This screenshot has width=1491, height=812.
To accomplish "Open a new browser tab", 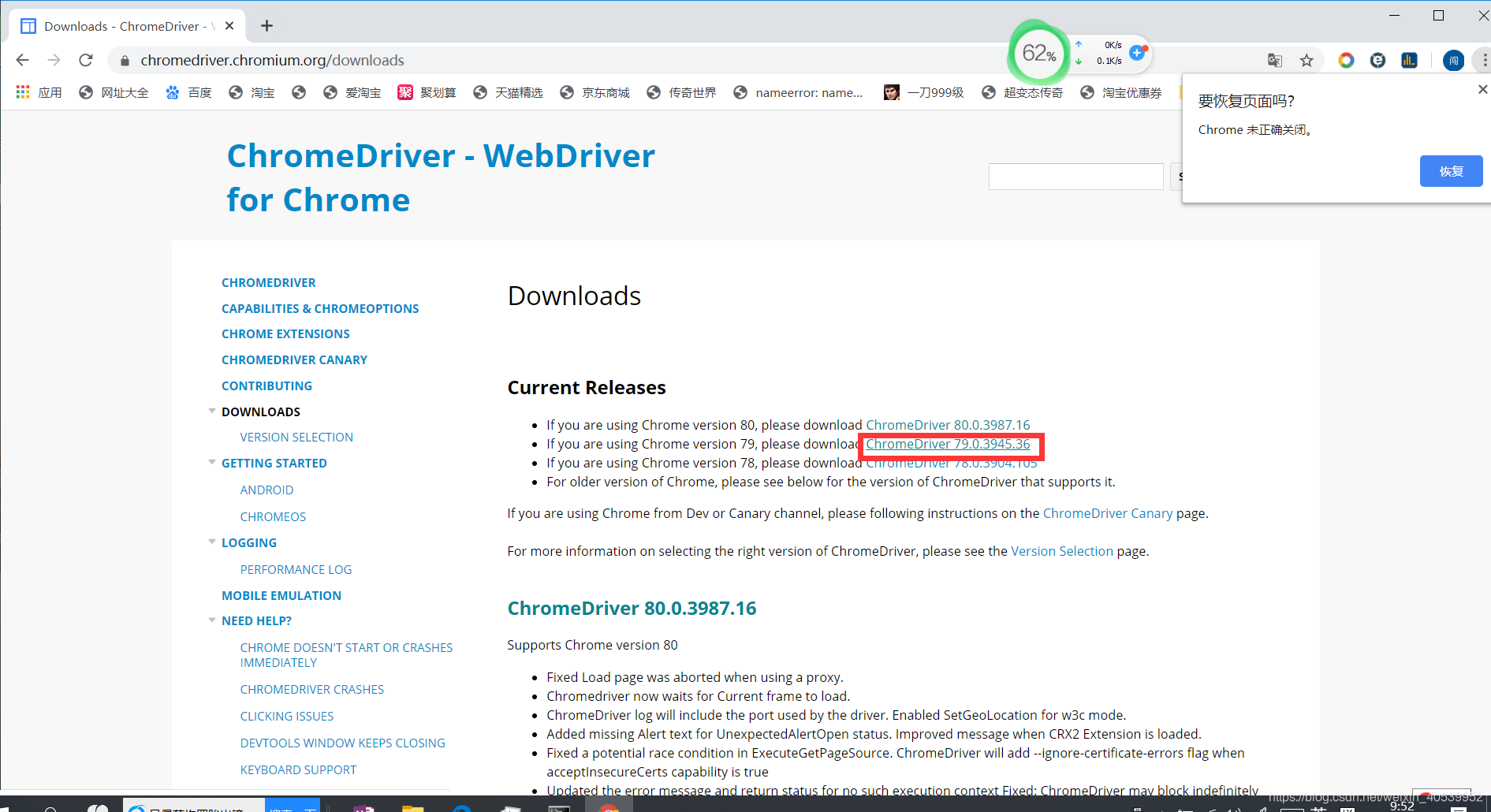I will click(267, 25).
